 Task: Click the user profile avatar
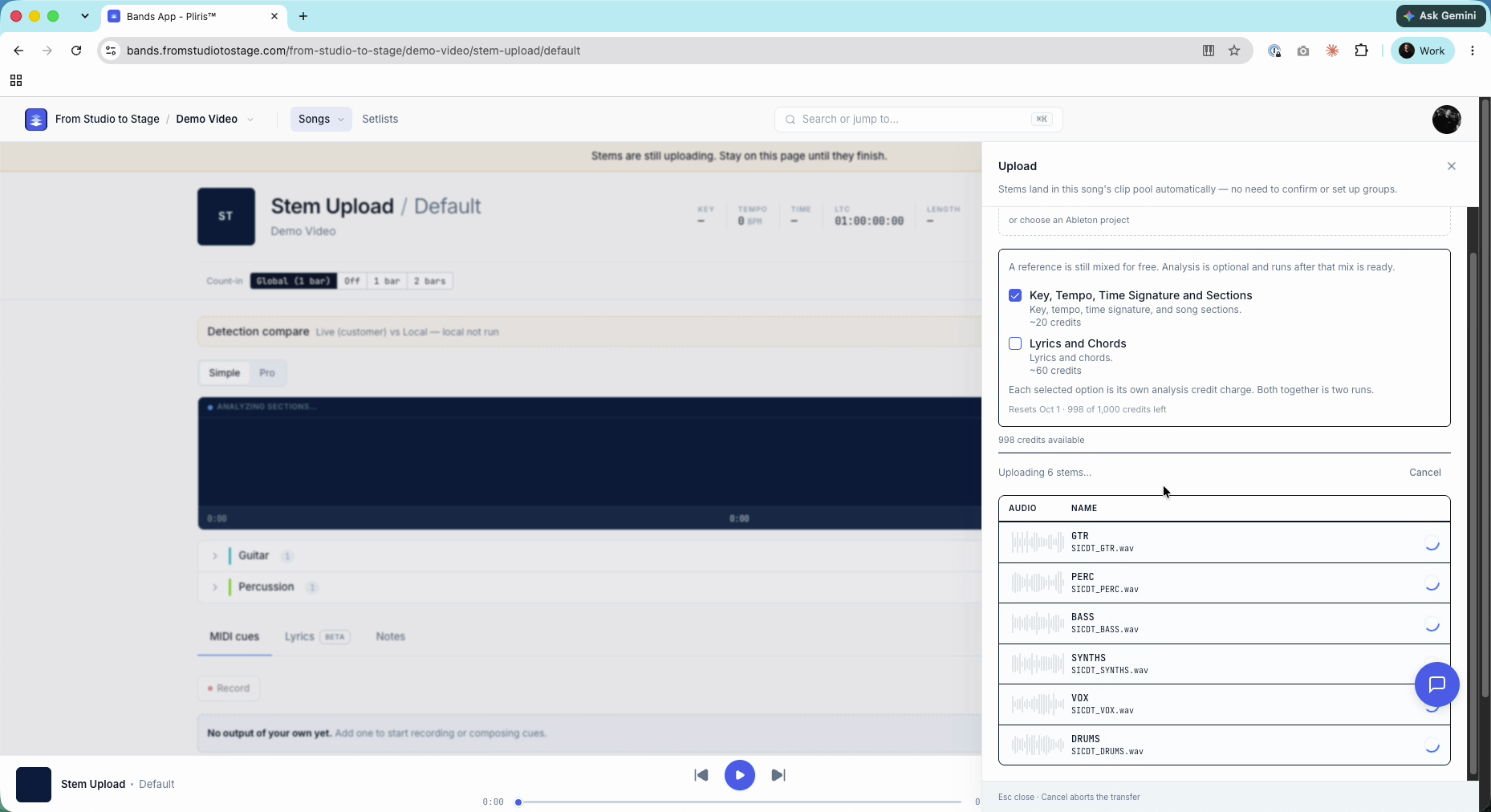click(1446, 119)
